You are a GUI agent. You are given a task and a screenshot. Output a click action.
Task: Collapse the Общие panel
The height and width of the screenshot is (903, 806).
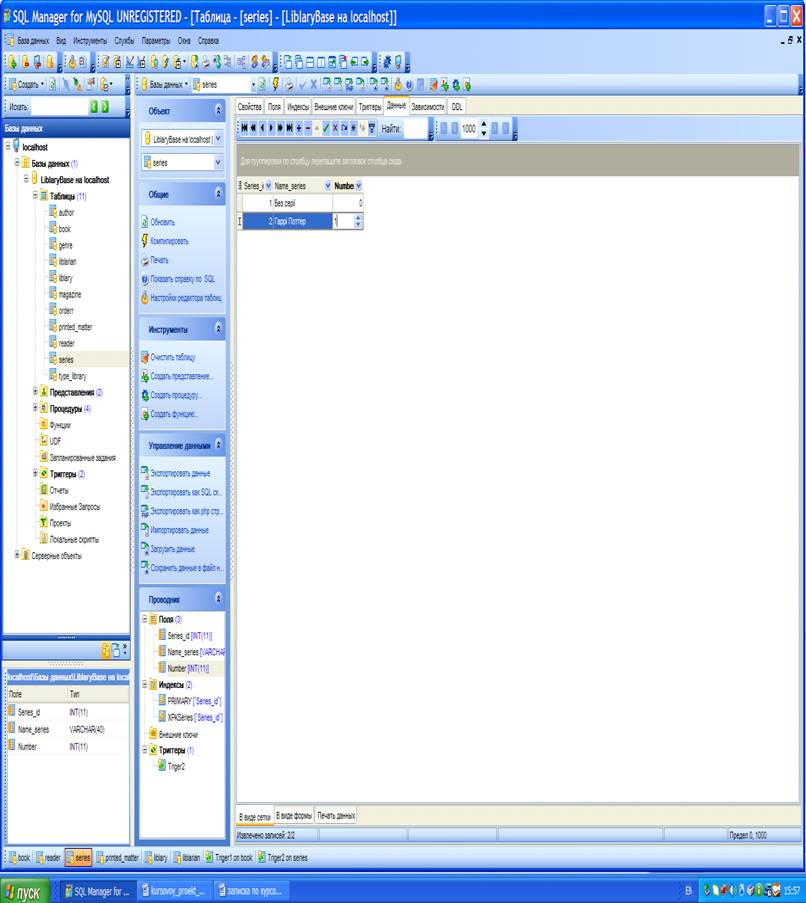click(218, 194)
